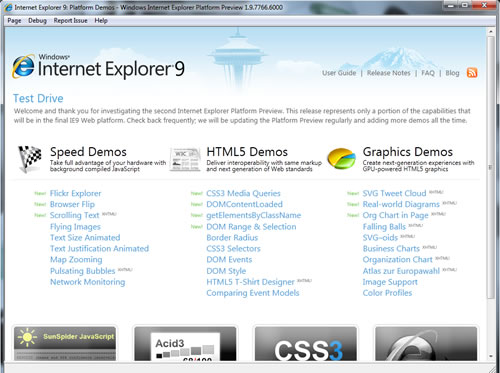Viewport: 500px width, 373px height.
Task: Click the Test Drive heading
Action: coord(38,99)
